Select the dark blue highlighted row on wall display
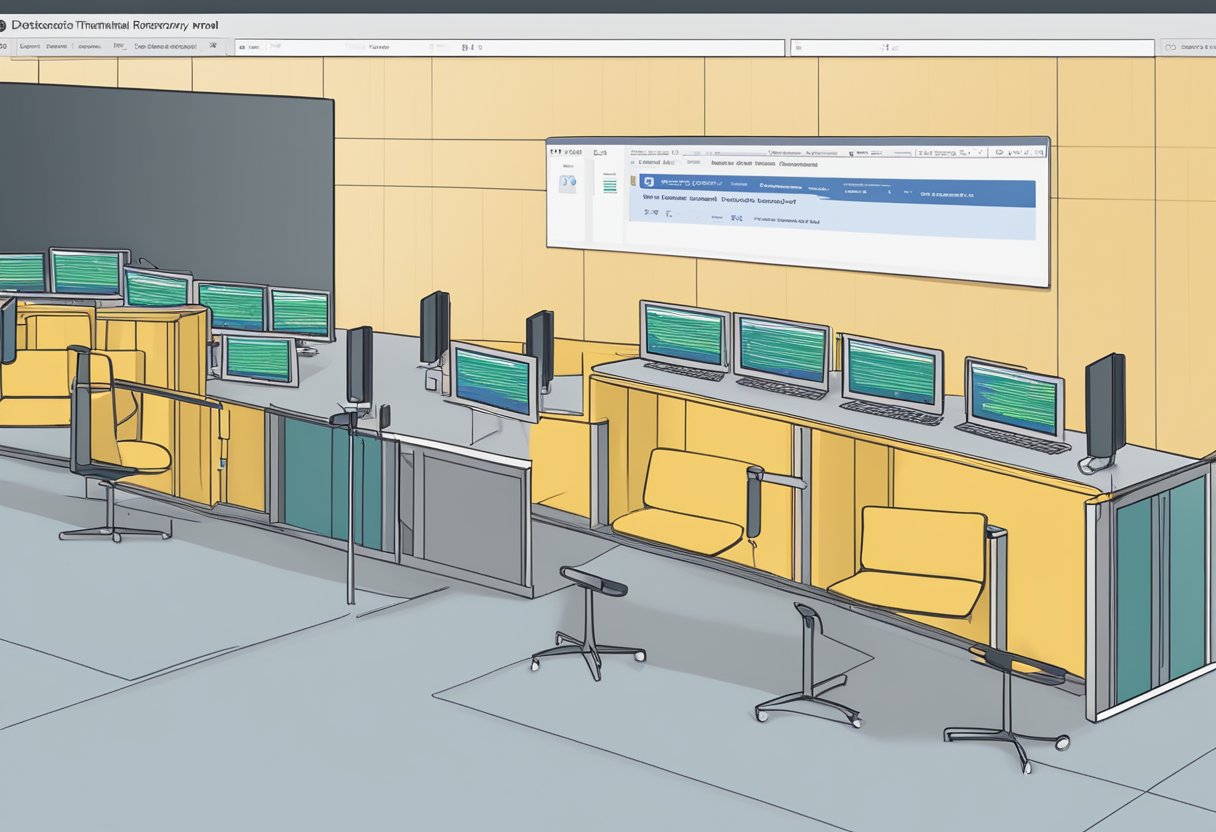 [835, 190]
